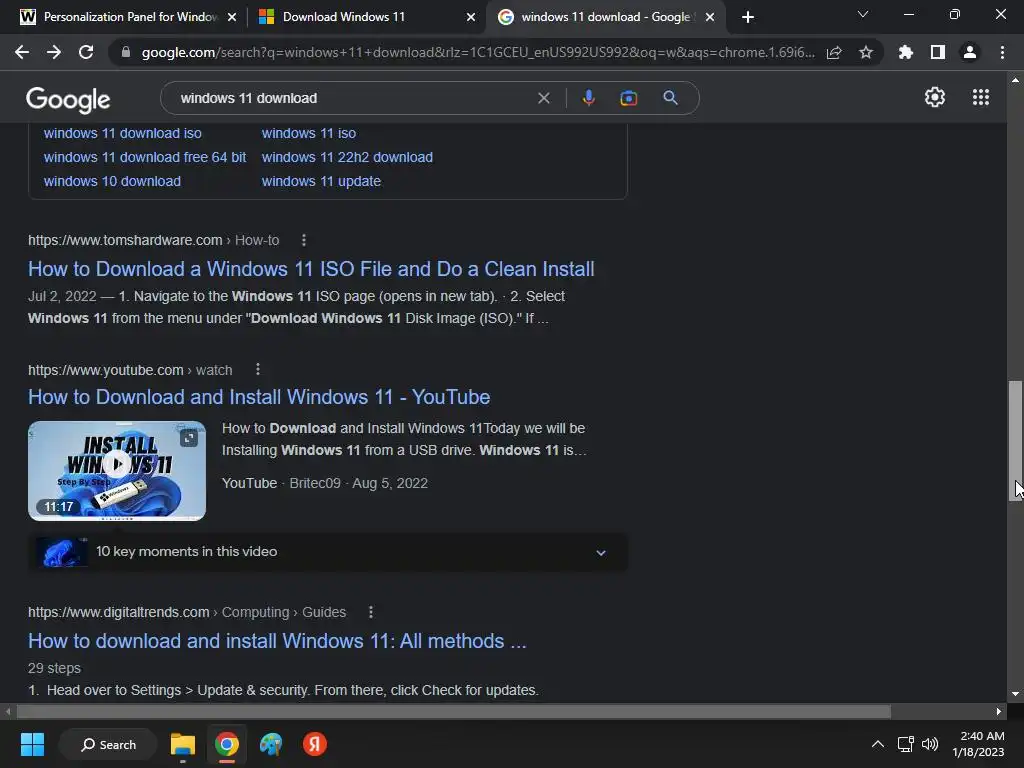Screen dimensions: 1024x768
Task: Click the right arrow of the horizontal scrollbar
Action: (x=999, y=711)
